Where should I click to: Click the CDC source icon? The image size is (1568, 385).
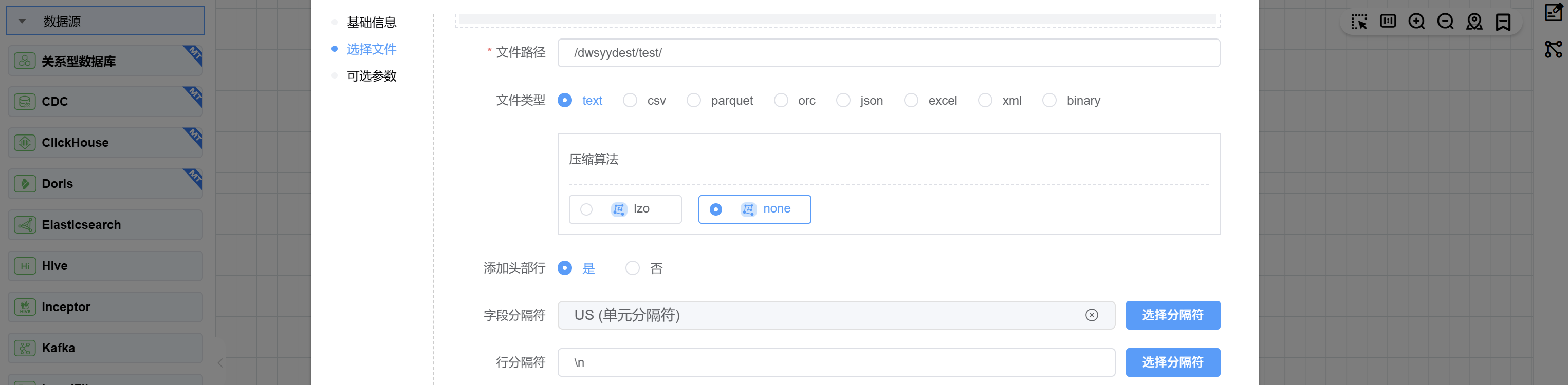tap(25, 102)
